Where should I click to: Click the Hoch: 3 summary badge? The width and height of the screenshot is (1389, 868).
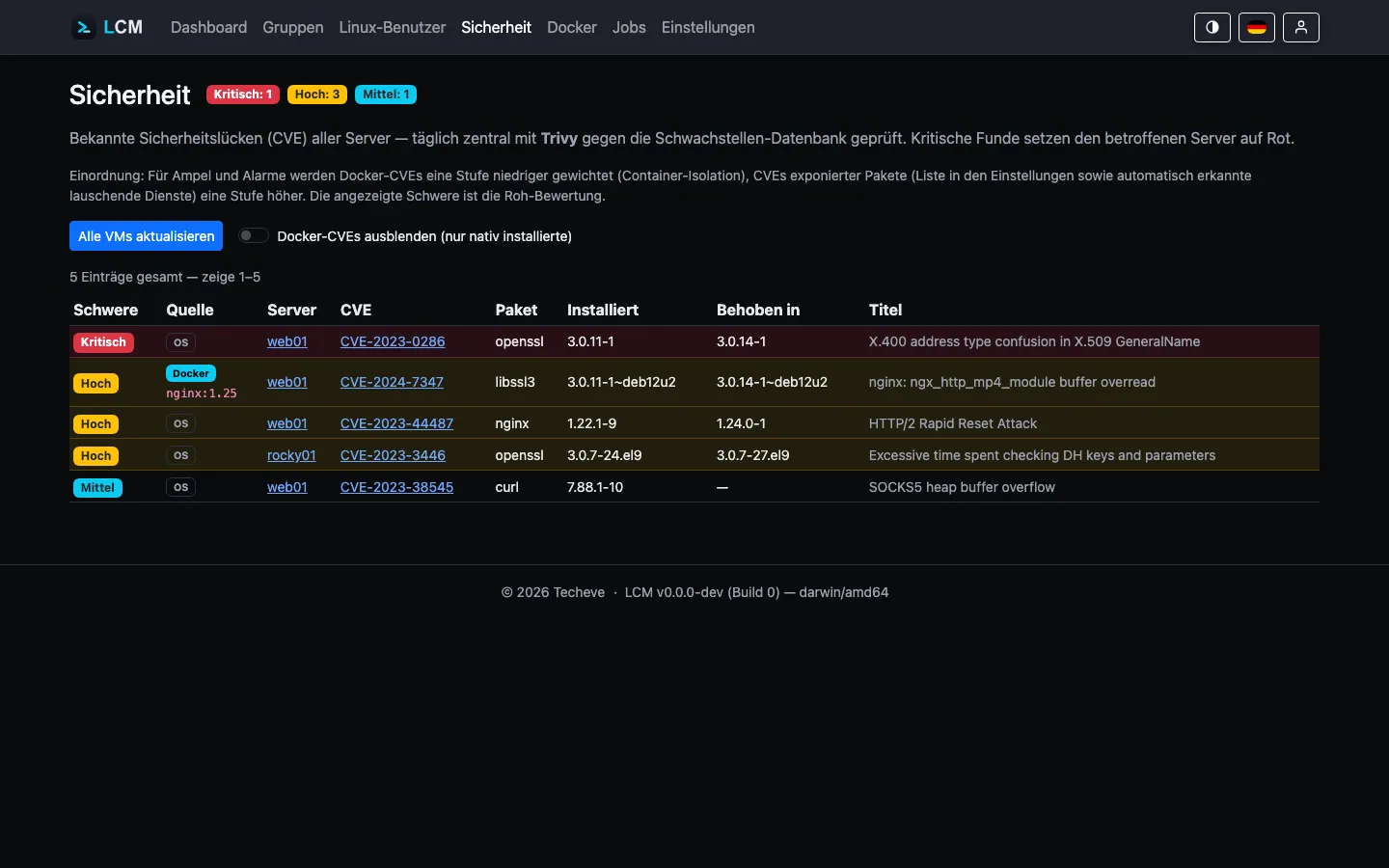coord(317,95)
